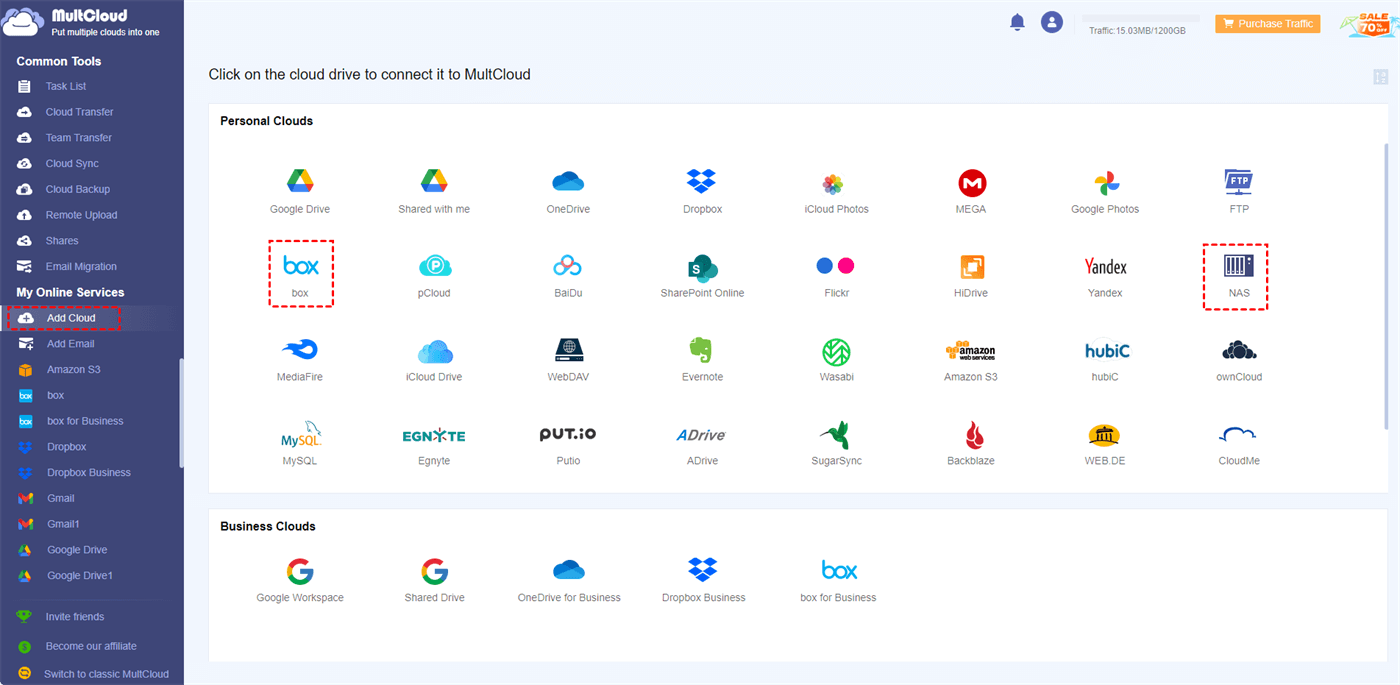Image resolution: width=1400 pixels, height=685 pixels.
Task: Switch the cloud list layout view icon
Action: point(1381,77)
